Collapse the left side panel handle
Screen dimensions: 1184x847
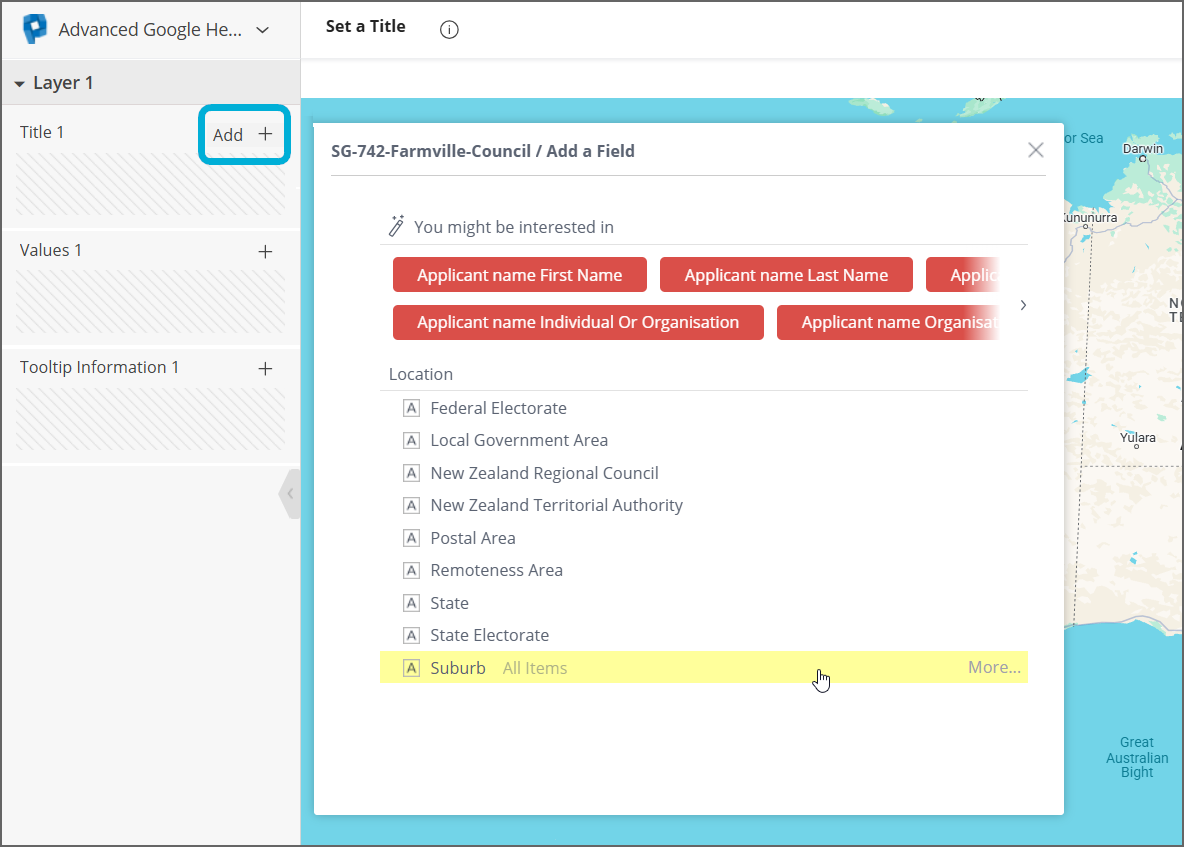point(290,493)
